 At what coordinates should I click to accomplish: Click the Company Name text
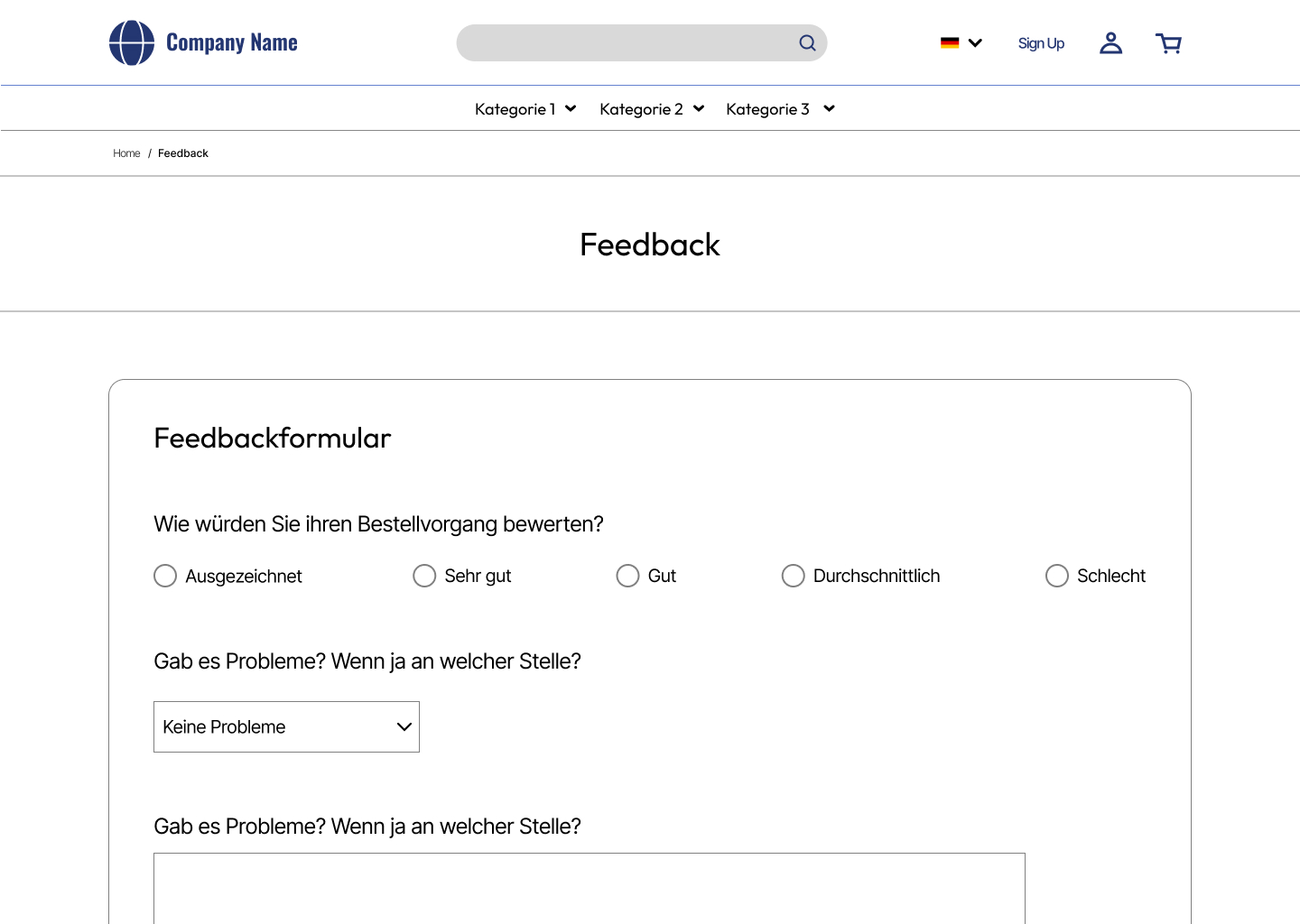232,42
